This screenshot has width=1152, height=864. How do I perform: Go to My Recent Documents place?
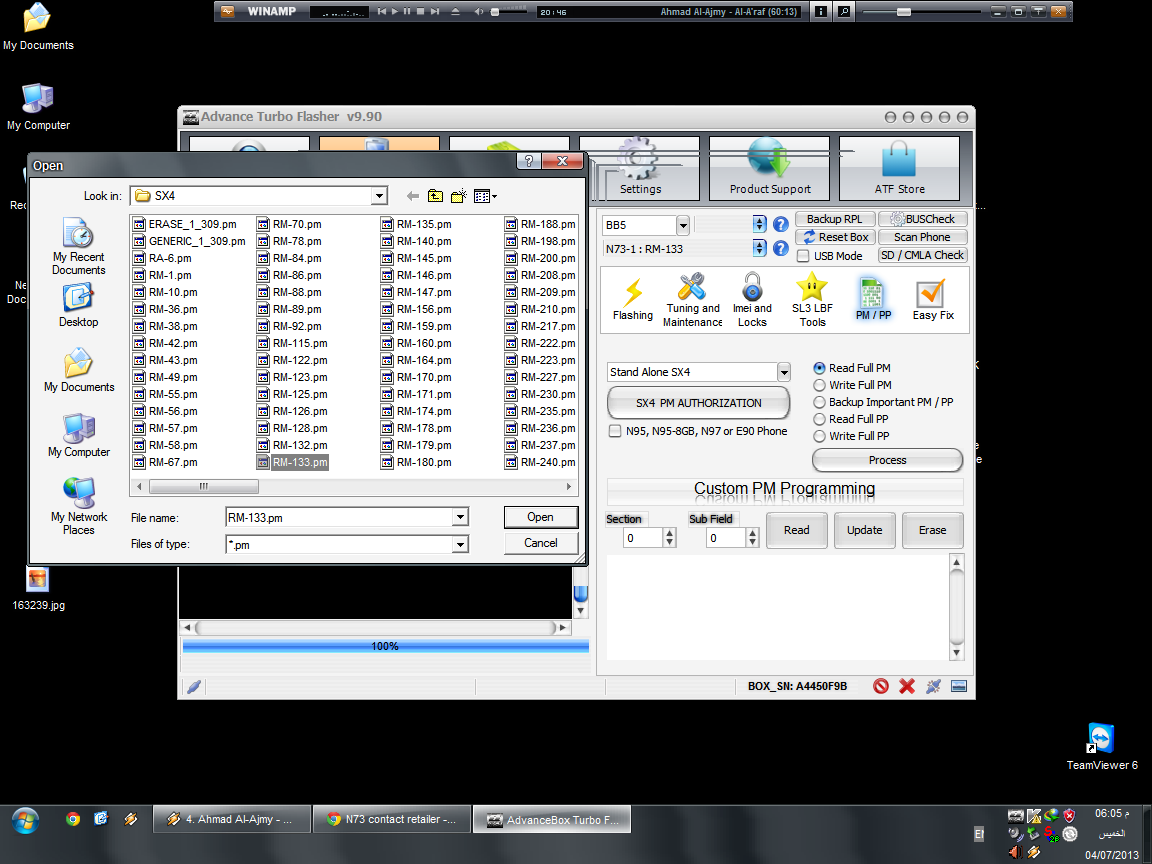click(x=79, y=247)
